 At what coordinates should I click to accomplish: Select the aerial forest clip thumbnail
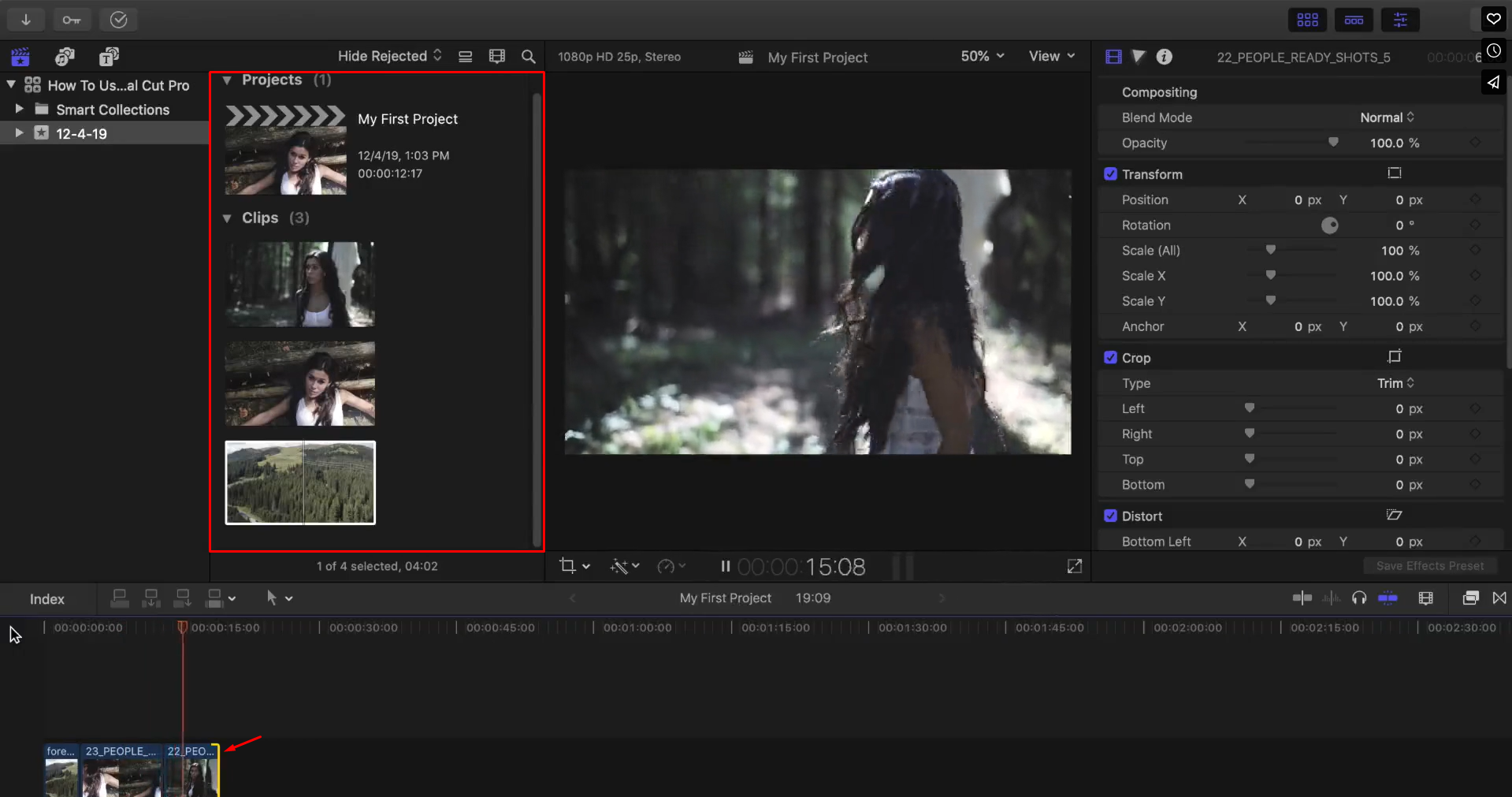point(300,482)
